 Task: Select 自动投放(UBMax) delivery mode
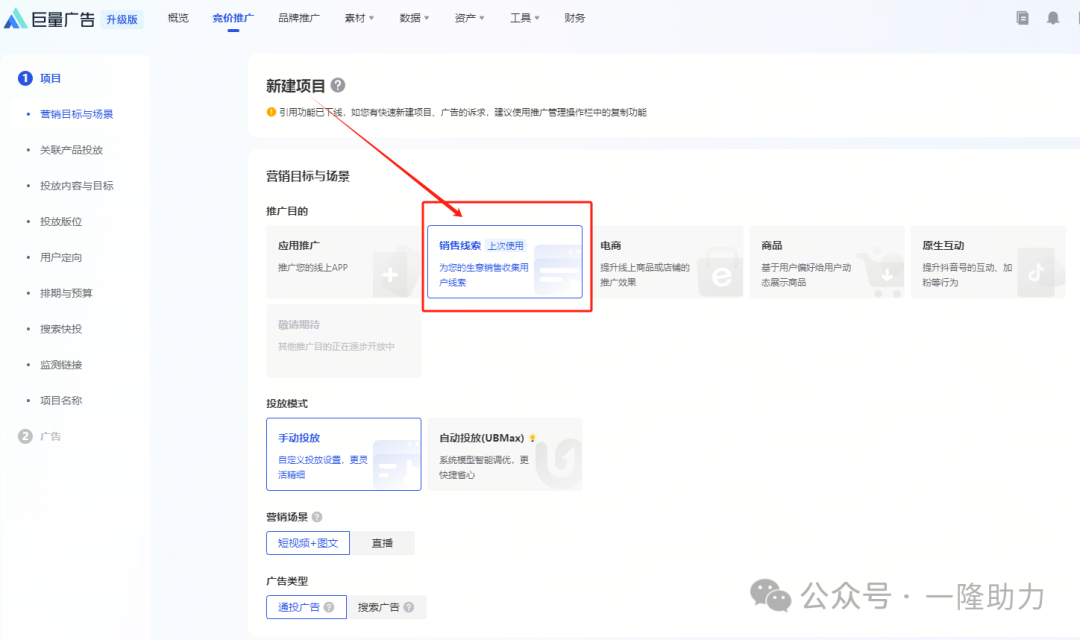(x=505, y=453)
